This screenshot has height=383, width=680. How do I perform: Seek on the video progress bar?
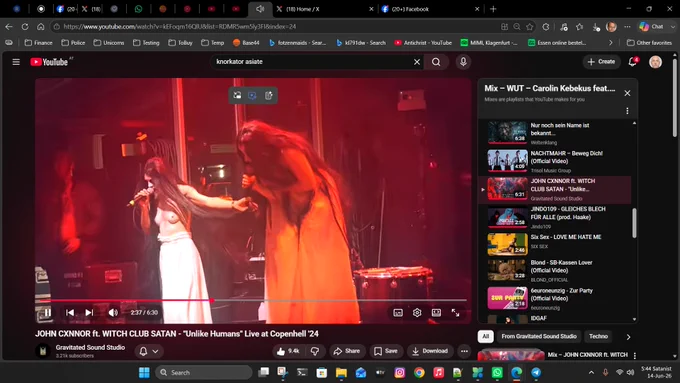[253, 300]
